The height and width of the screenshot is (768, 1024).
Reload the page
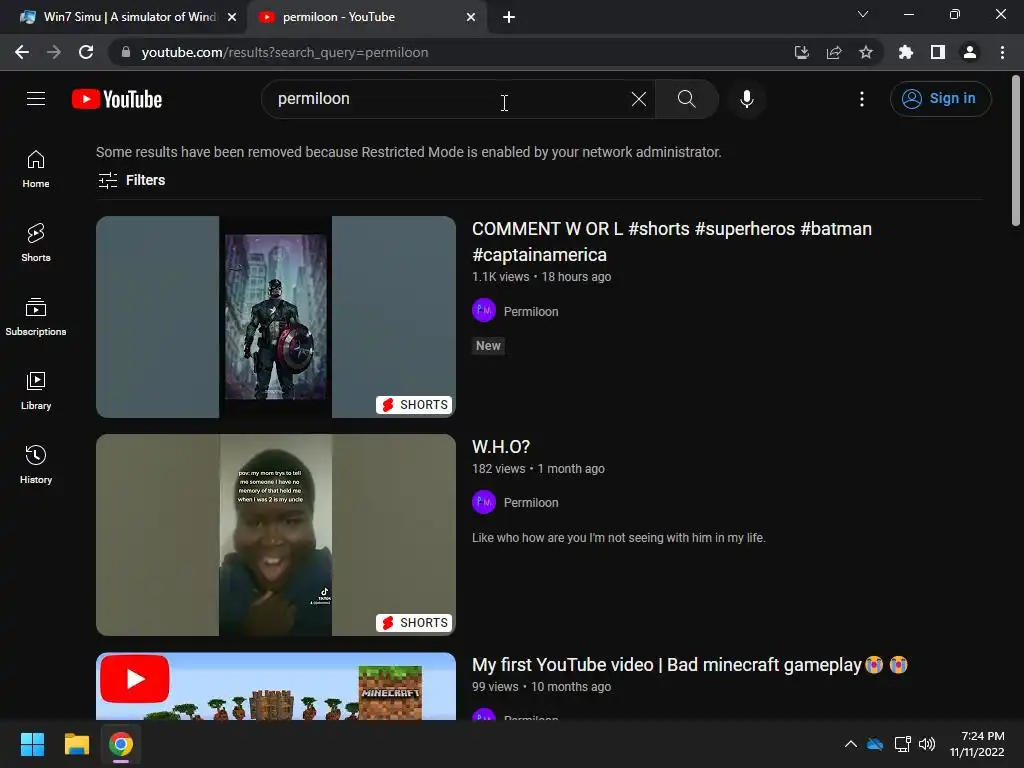[86, 52]
